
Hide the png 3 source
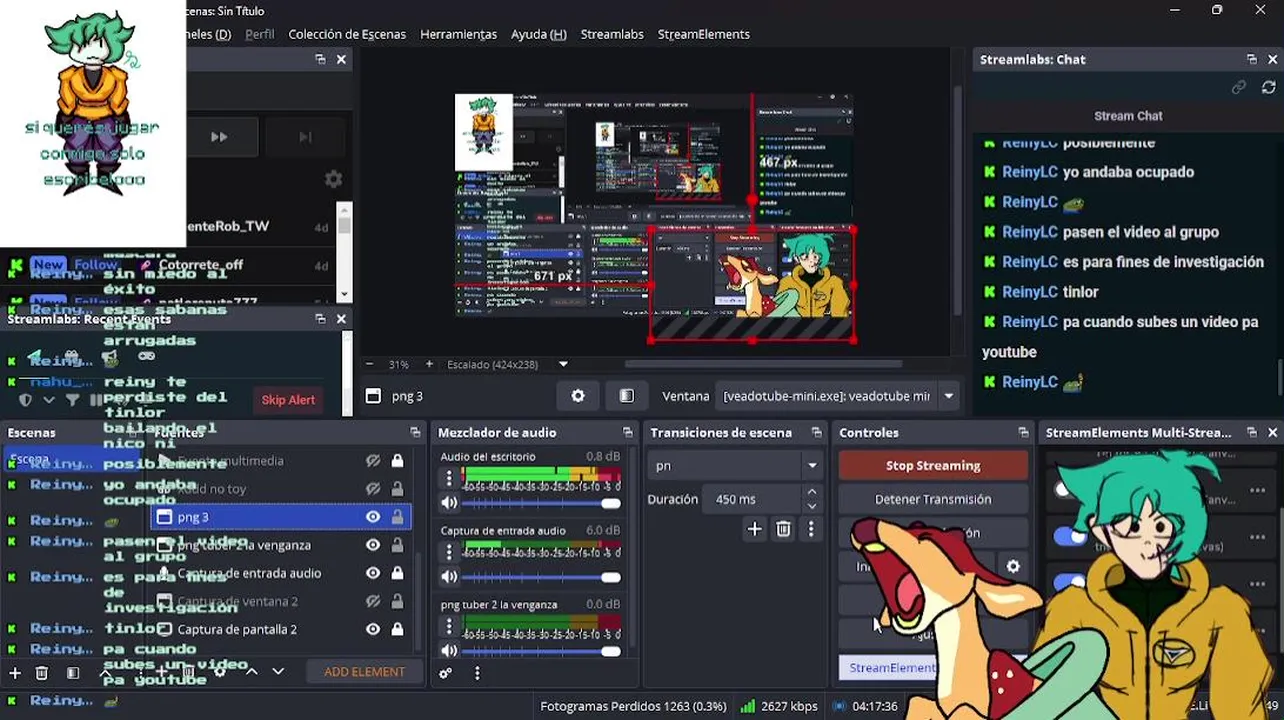point(373,517)
